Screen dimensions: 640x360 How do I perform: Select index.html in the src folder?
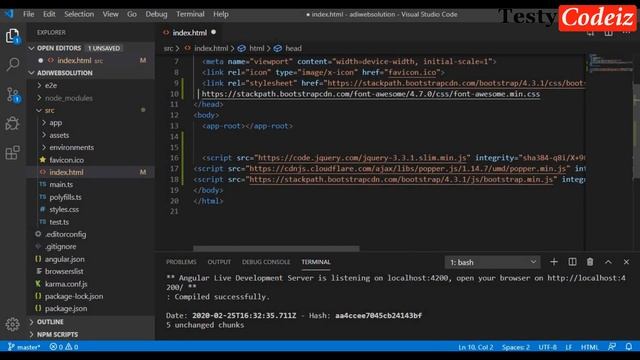66,172
